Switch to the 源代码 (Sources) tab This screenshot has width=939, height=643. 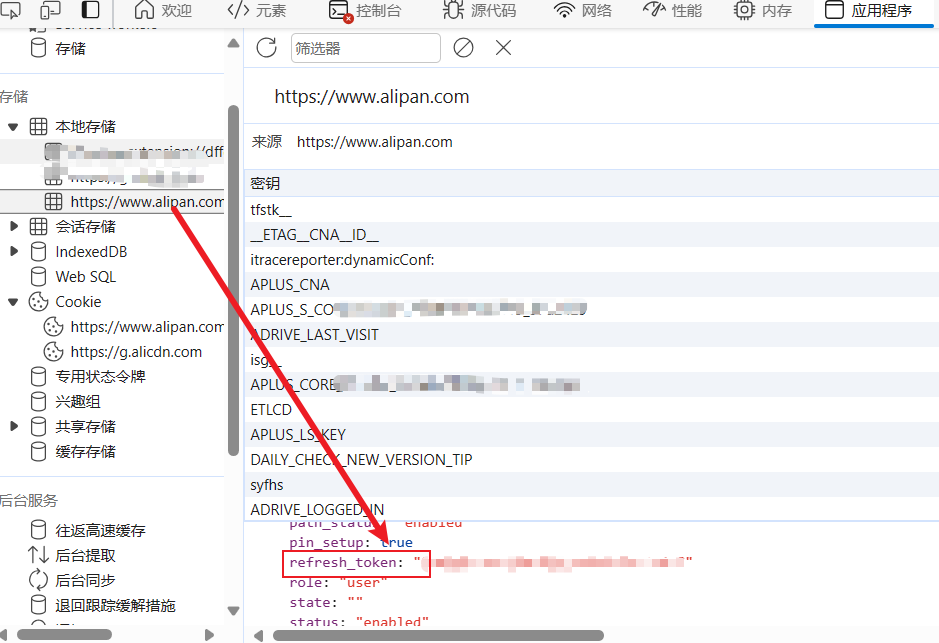point(479,10)
